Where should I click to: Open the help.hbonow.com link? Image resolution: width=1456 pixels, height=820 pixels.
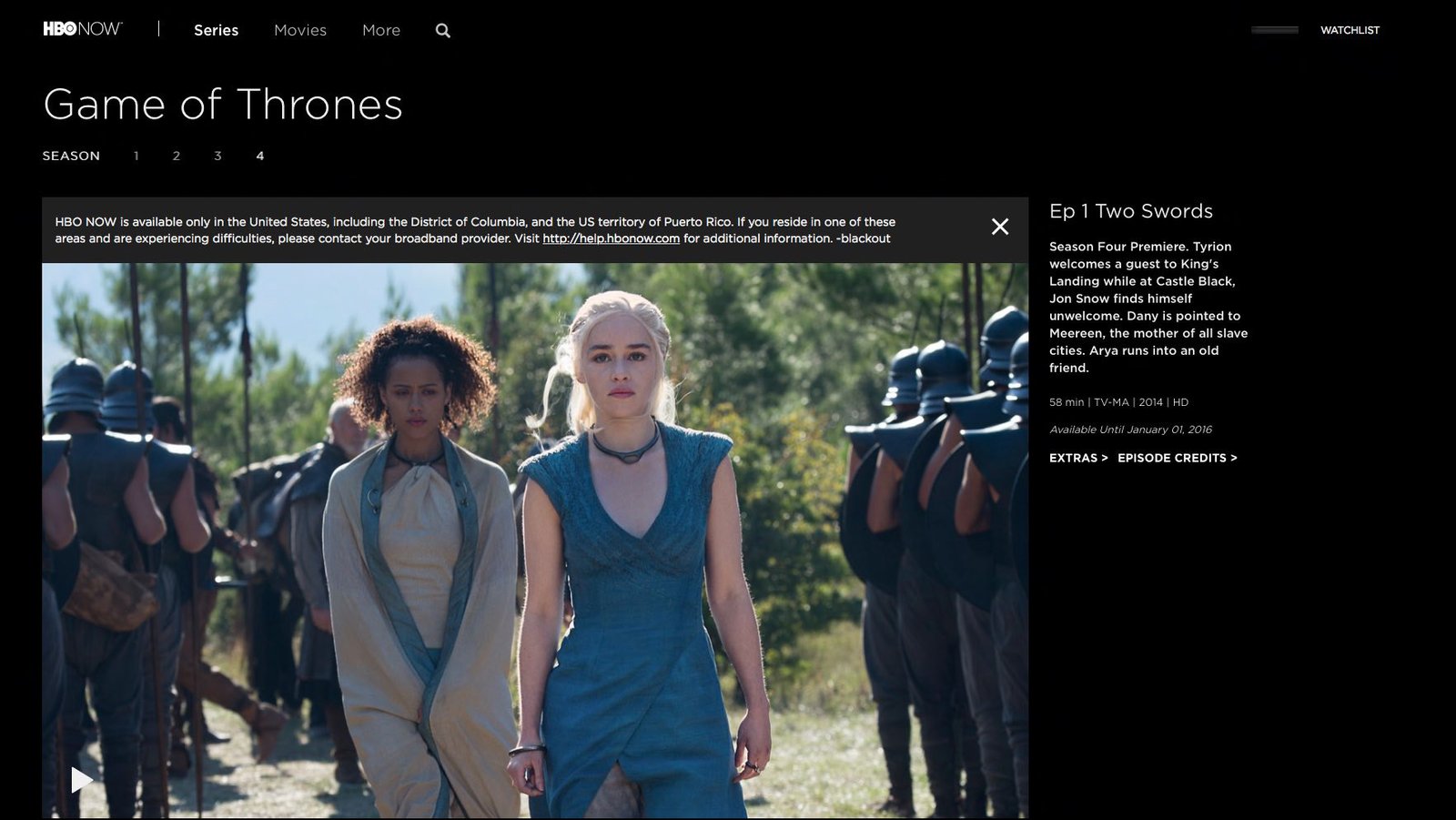(612, 238)
